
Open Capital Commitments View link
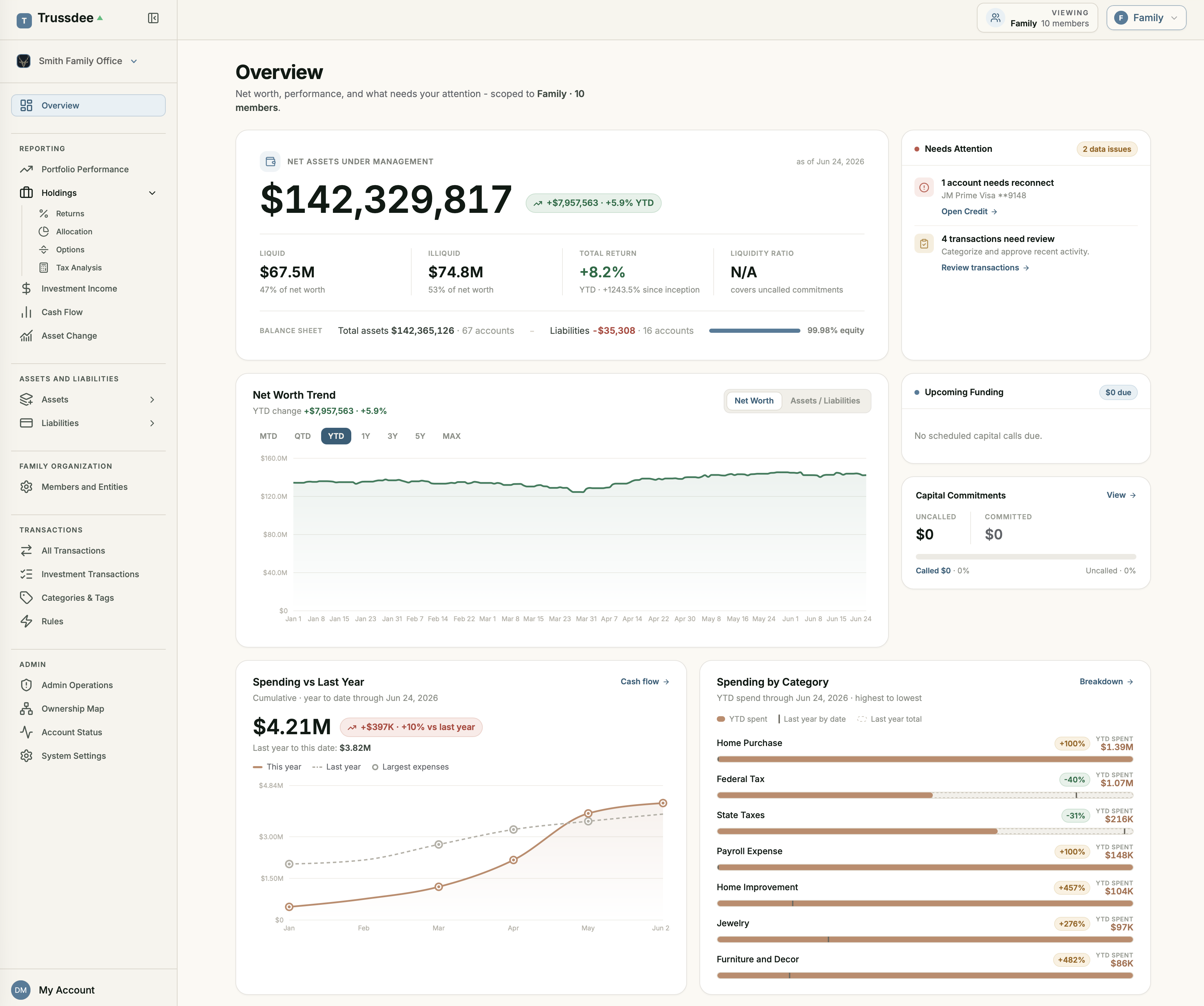[x=1121, y=495]
